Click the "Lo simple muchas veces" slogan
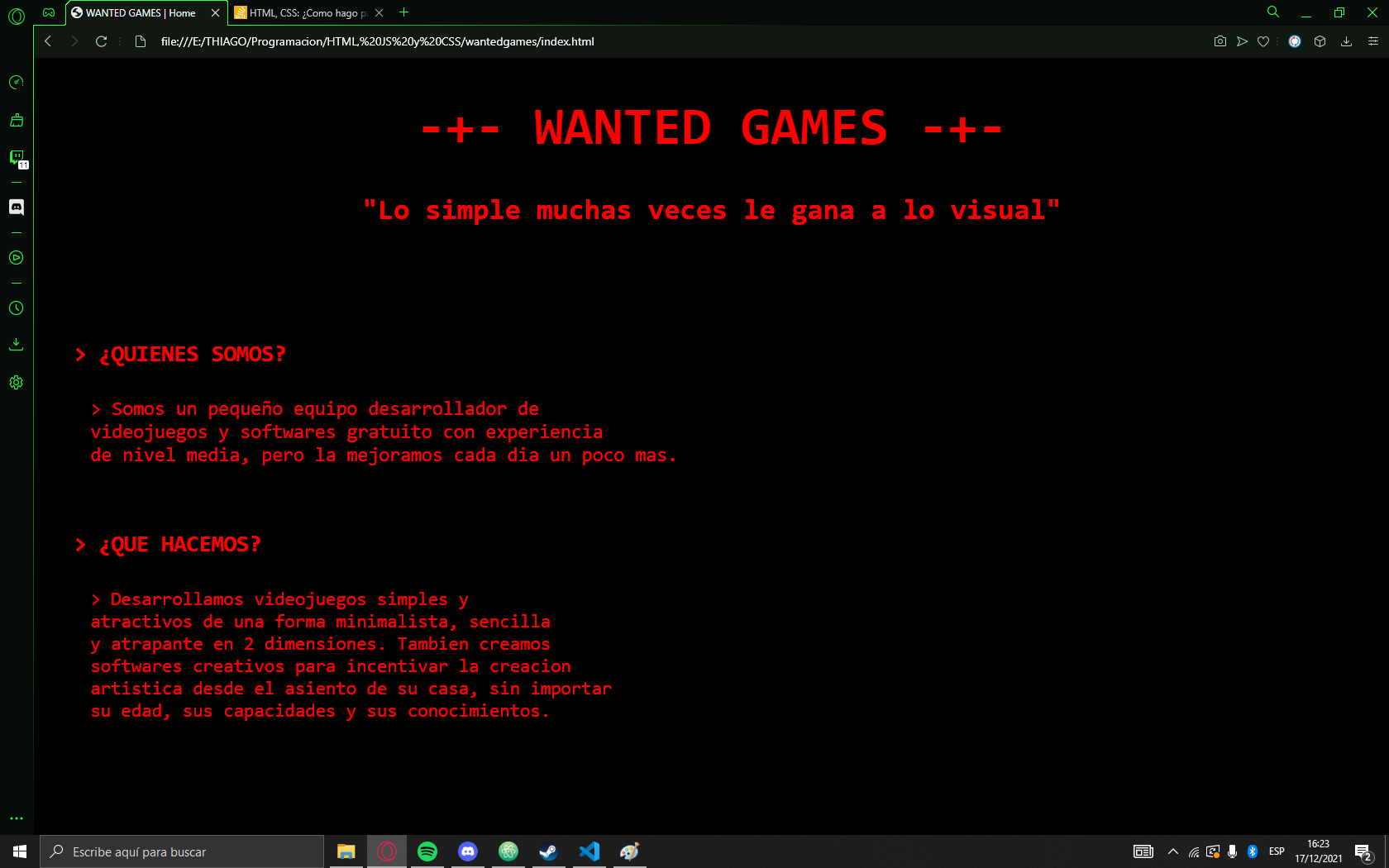 pos(711,210)
